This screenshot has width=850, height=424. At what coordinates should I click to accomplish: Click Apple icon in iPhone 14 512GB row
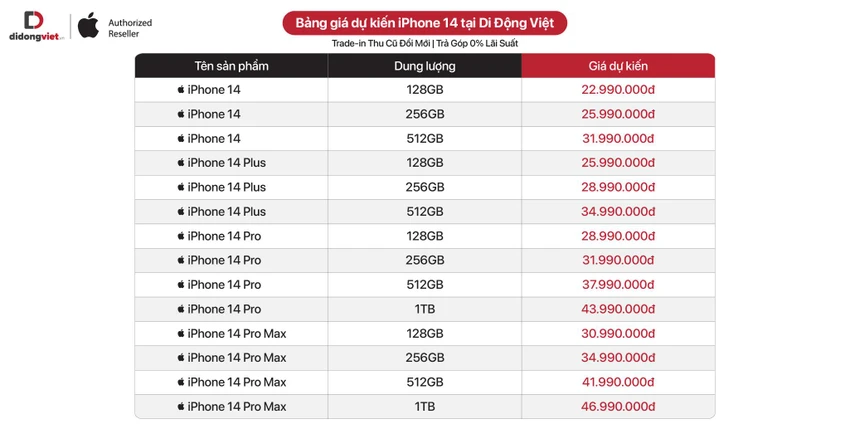point(181,138)
